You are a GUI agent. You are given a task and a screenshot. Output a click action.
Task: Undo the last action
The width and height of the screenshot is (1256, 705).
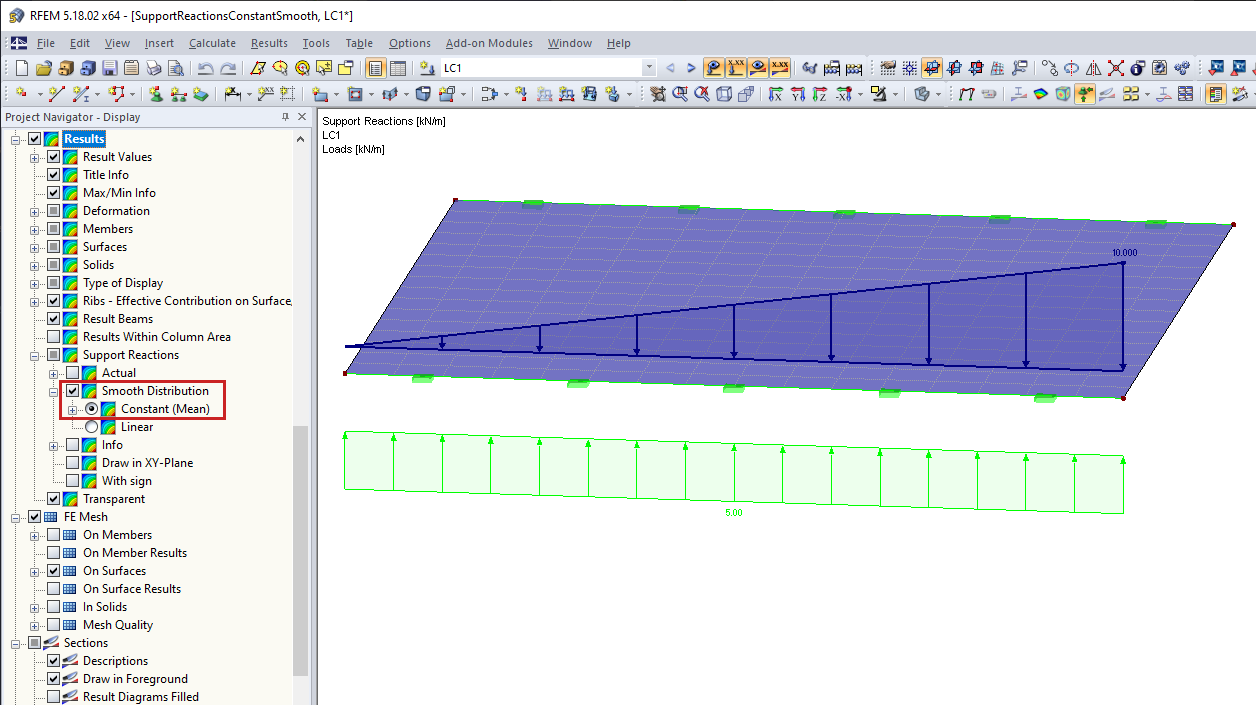(x=205, y=68)
